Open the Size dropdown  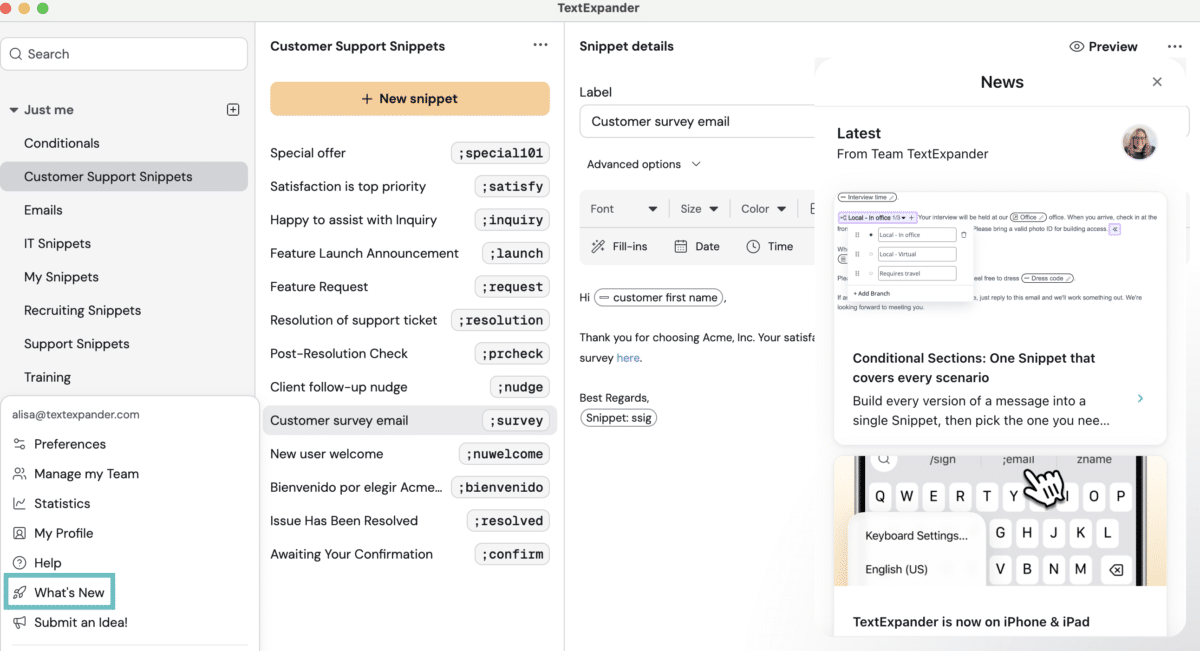(699, 209)
